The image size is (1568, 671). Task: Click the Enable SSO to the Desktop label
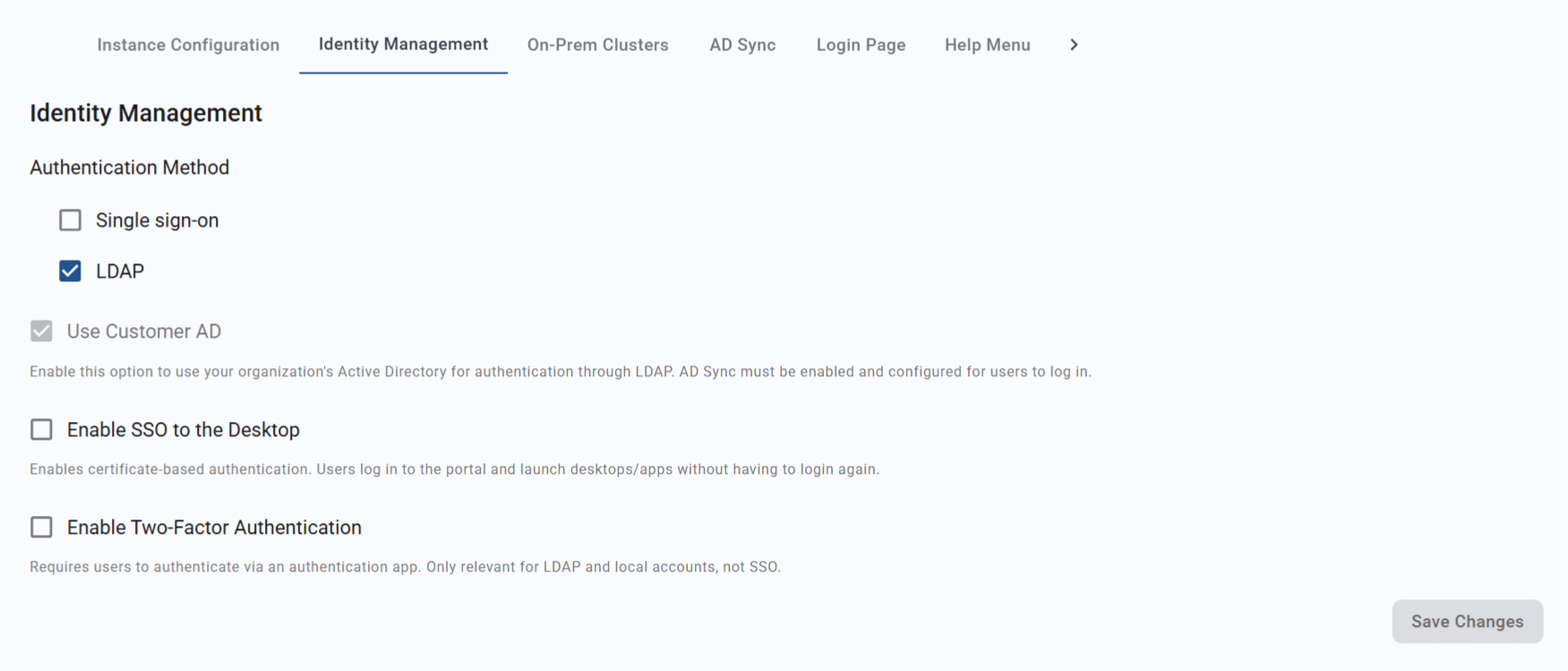183,429
